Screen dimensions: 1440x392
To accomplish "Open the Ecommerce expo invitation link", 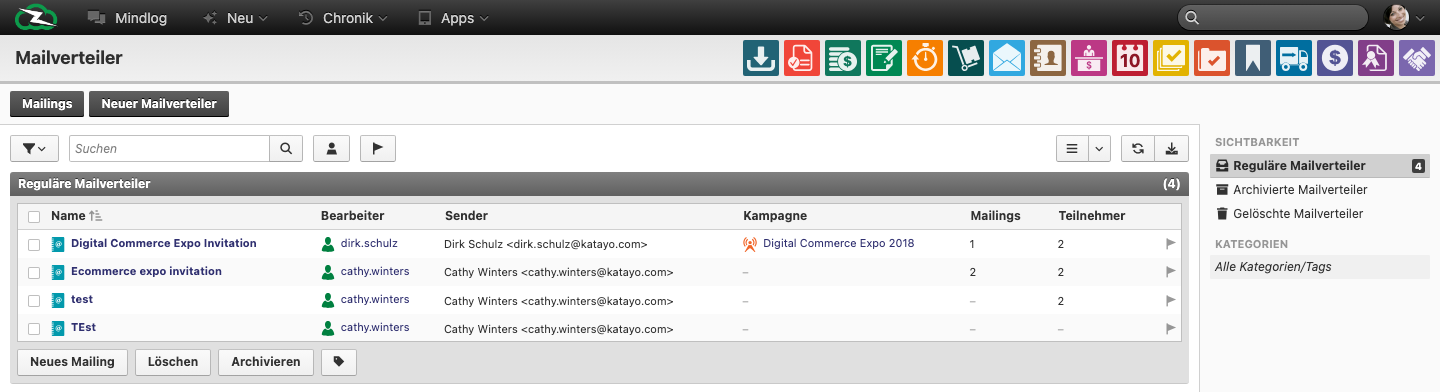I will (x=146, y=271).
